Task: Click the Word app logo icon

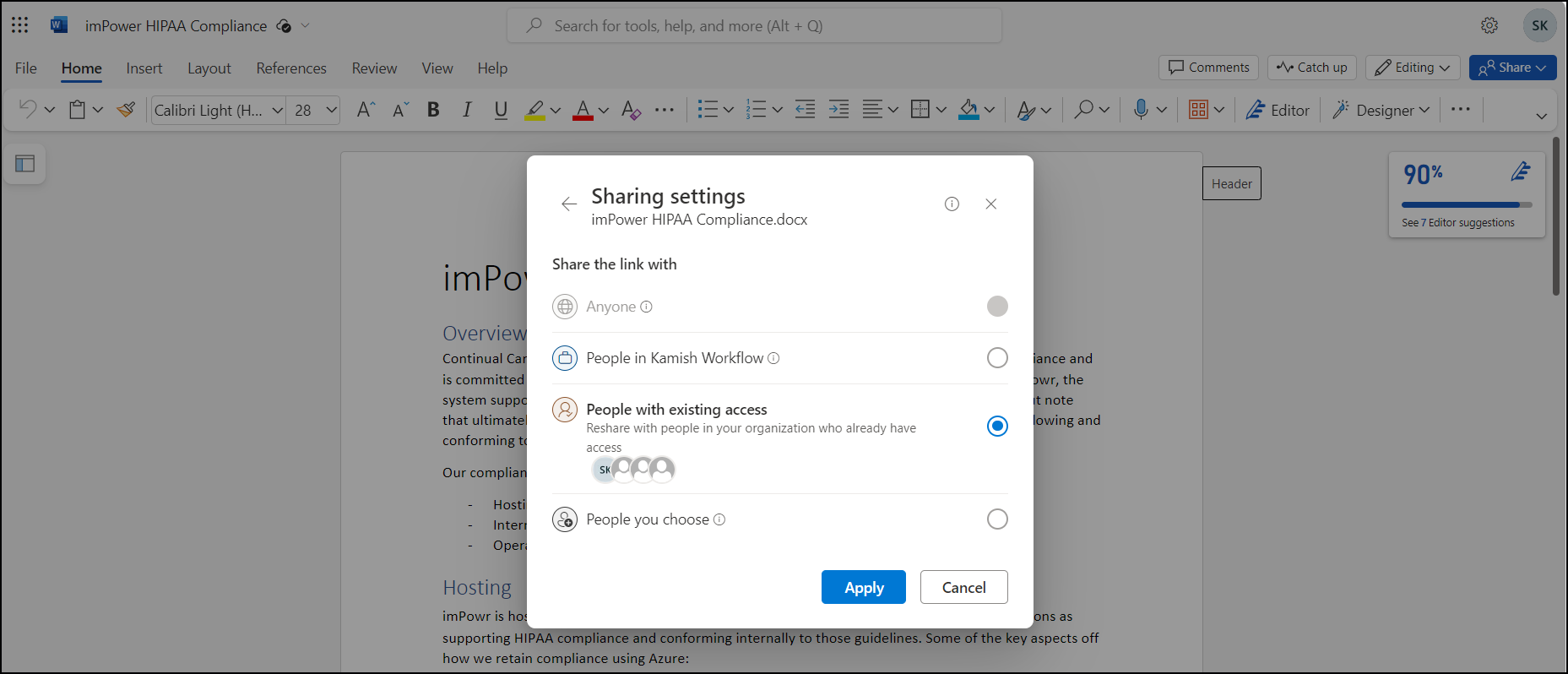Action: [x=58, y=25]
